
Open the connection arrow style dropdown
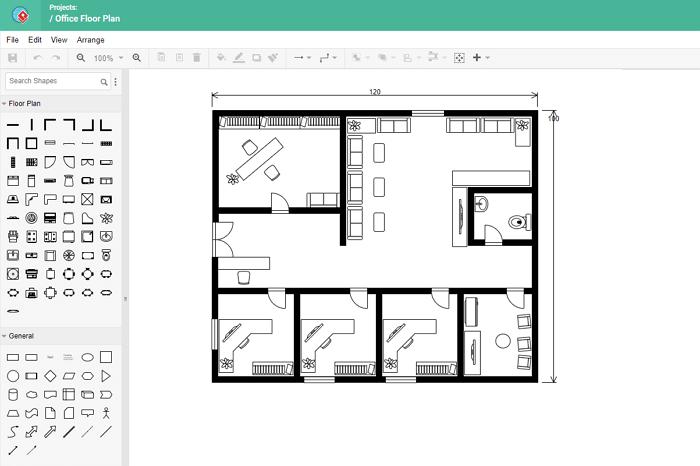pos(301,58)
